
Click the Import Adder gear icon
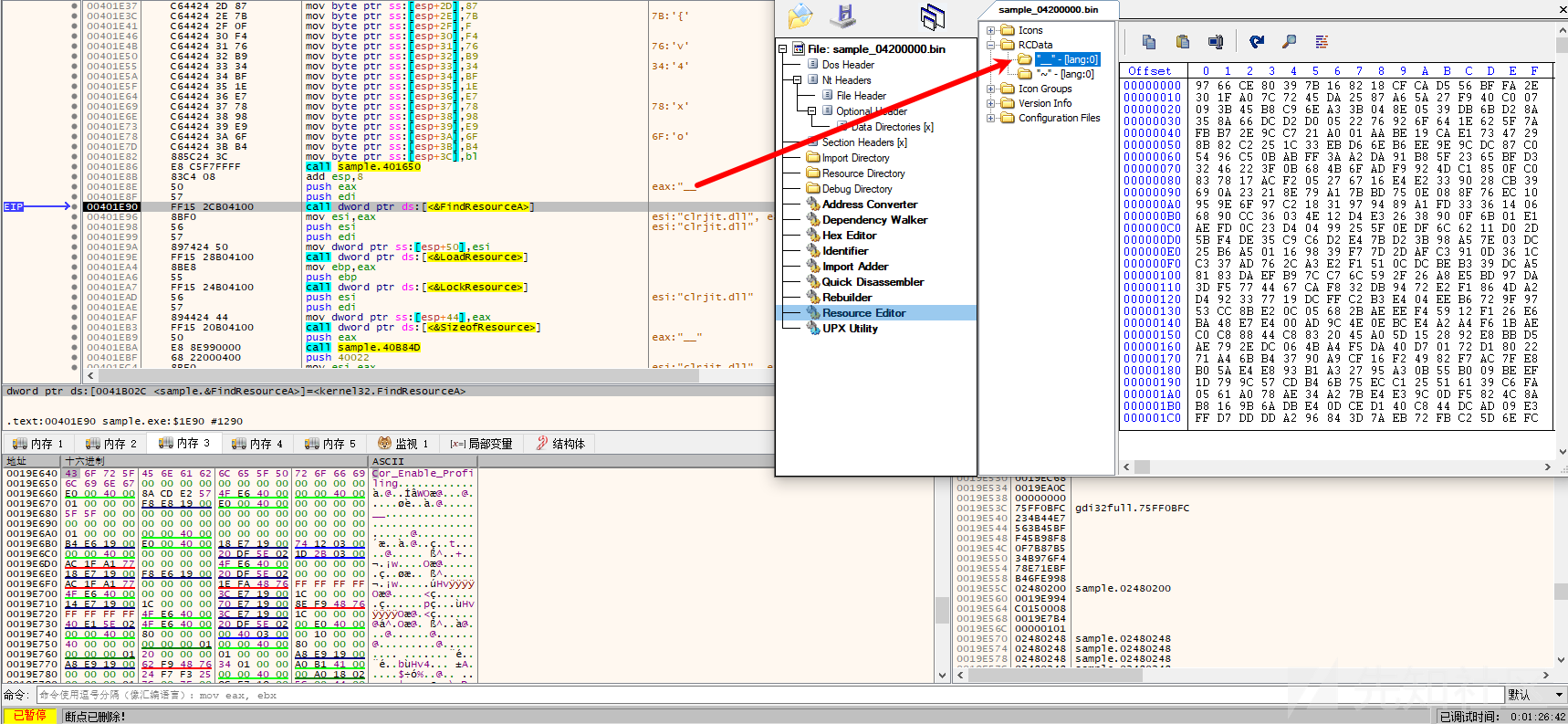pyautogui.click(x=813, y=267)
